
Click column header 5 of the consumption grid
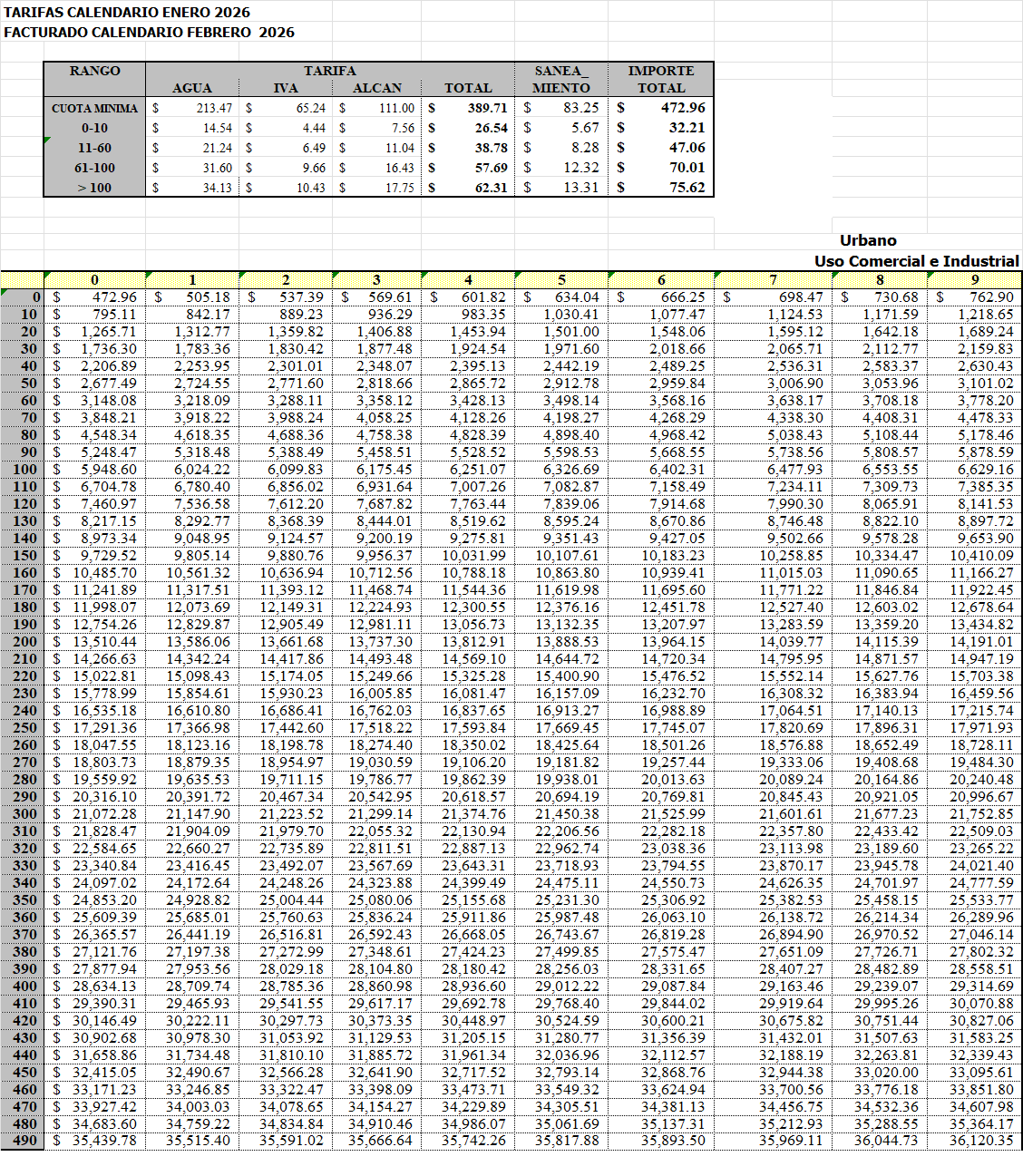(561, 280)
